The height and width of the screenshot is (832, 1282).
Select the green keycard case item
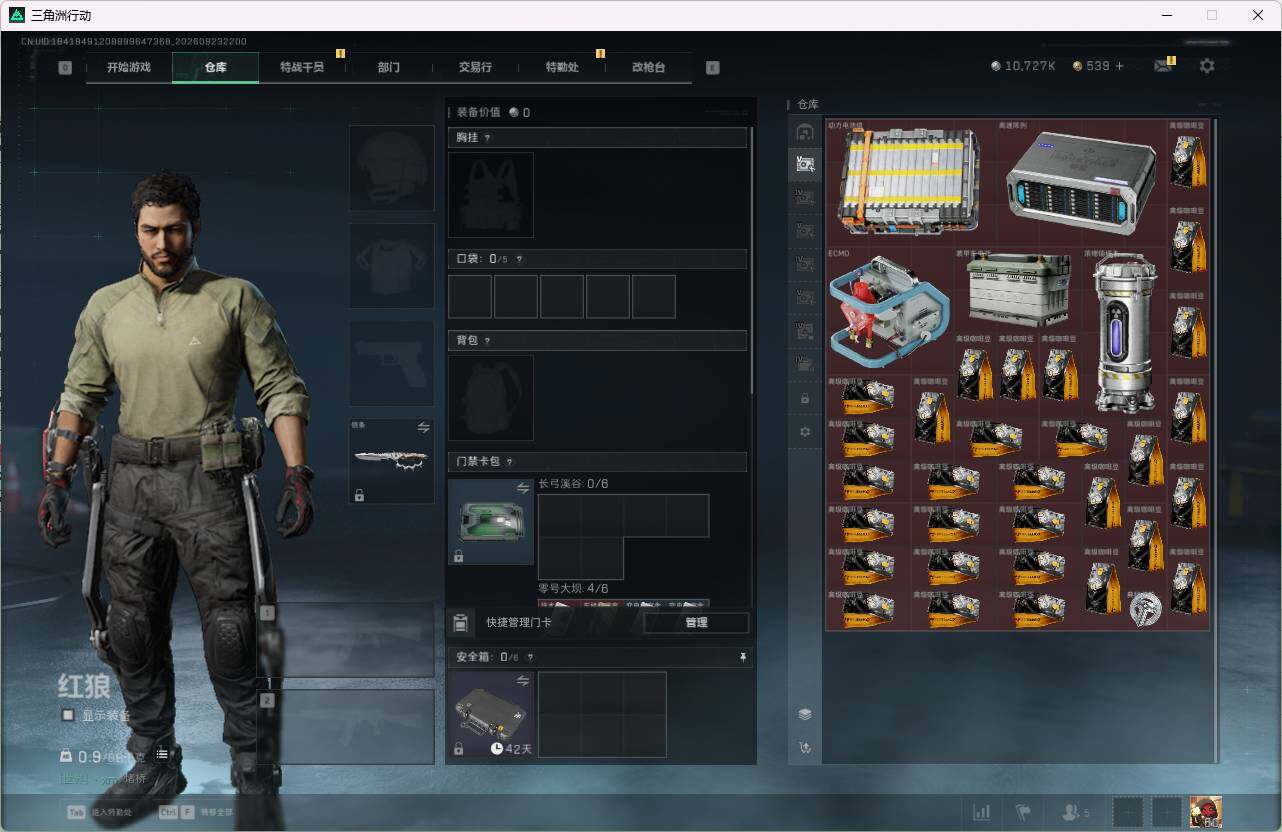pyautogui.click(x=491, y=521)
